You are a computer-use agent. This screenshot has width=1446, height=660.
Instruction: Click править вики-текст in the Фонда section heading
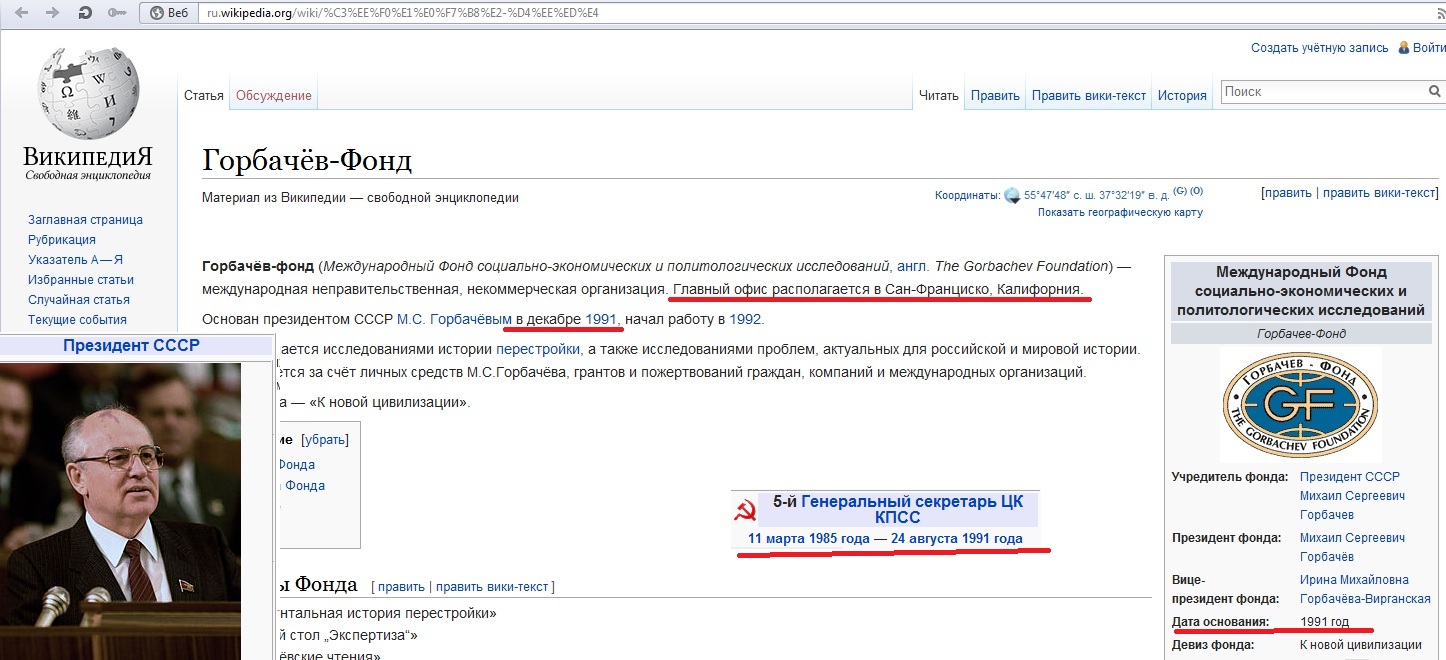(492, 587)
